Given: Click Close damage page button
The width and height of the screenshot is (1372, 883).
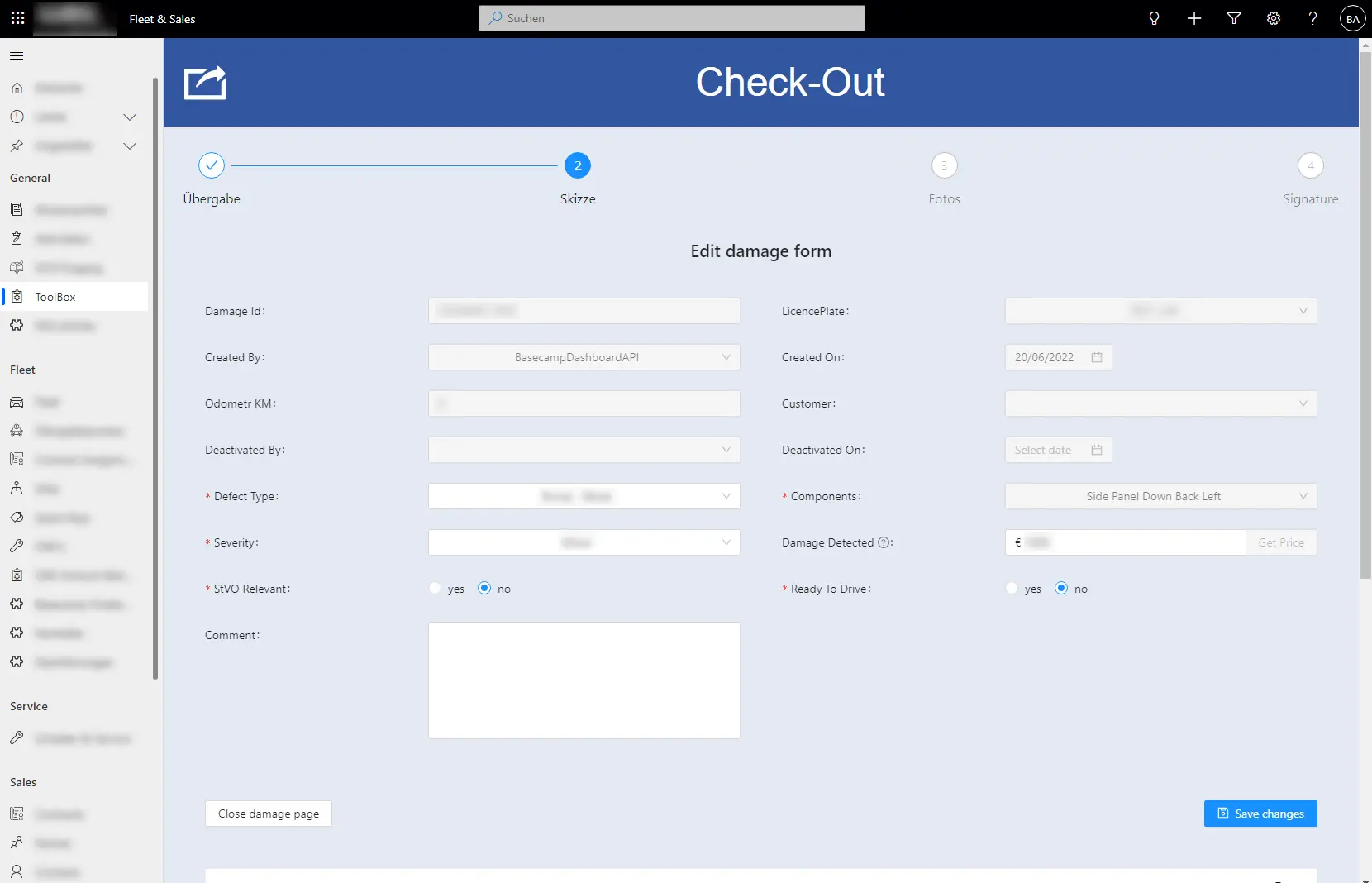Looking at the screenshot, I should click(269, 814).
